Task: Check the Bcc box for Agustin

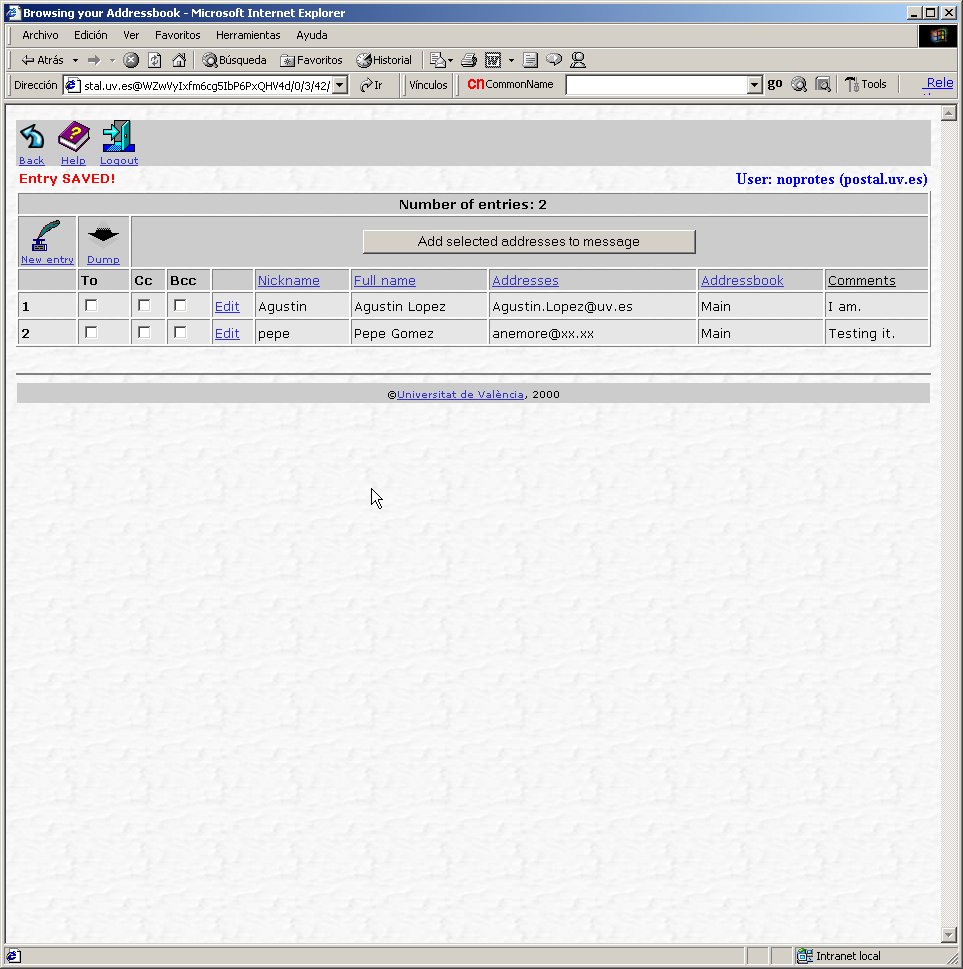Action: point(180,305)
